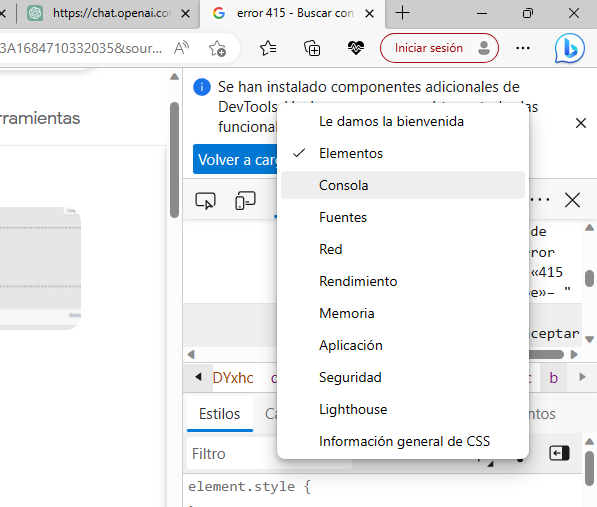Open Información general de CSS item

pyautogui.click(x=403, y=441)
